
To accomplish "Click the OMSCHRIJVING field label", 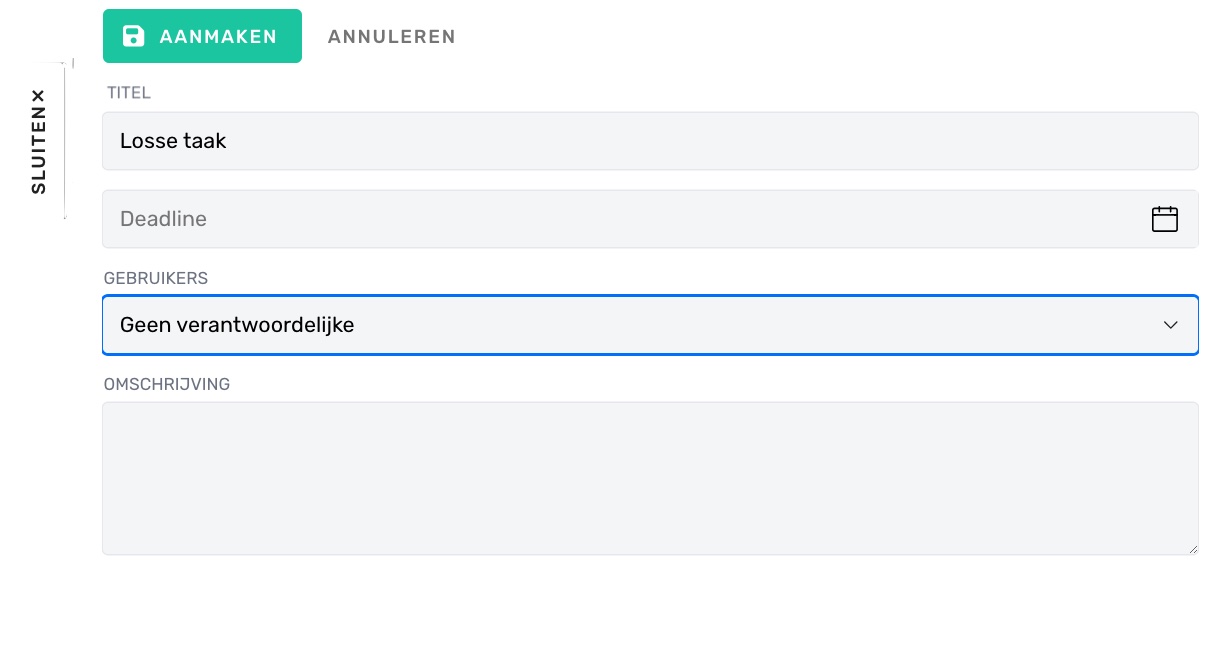I will (167, 384).
